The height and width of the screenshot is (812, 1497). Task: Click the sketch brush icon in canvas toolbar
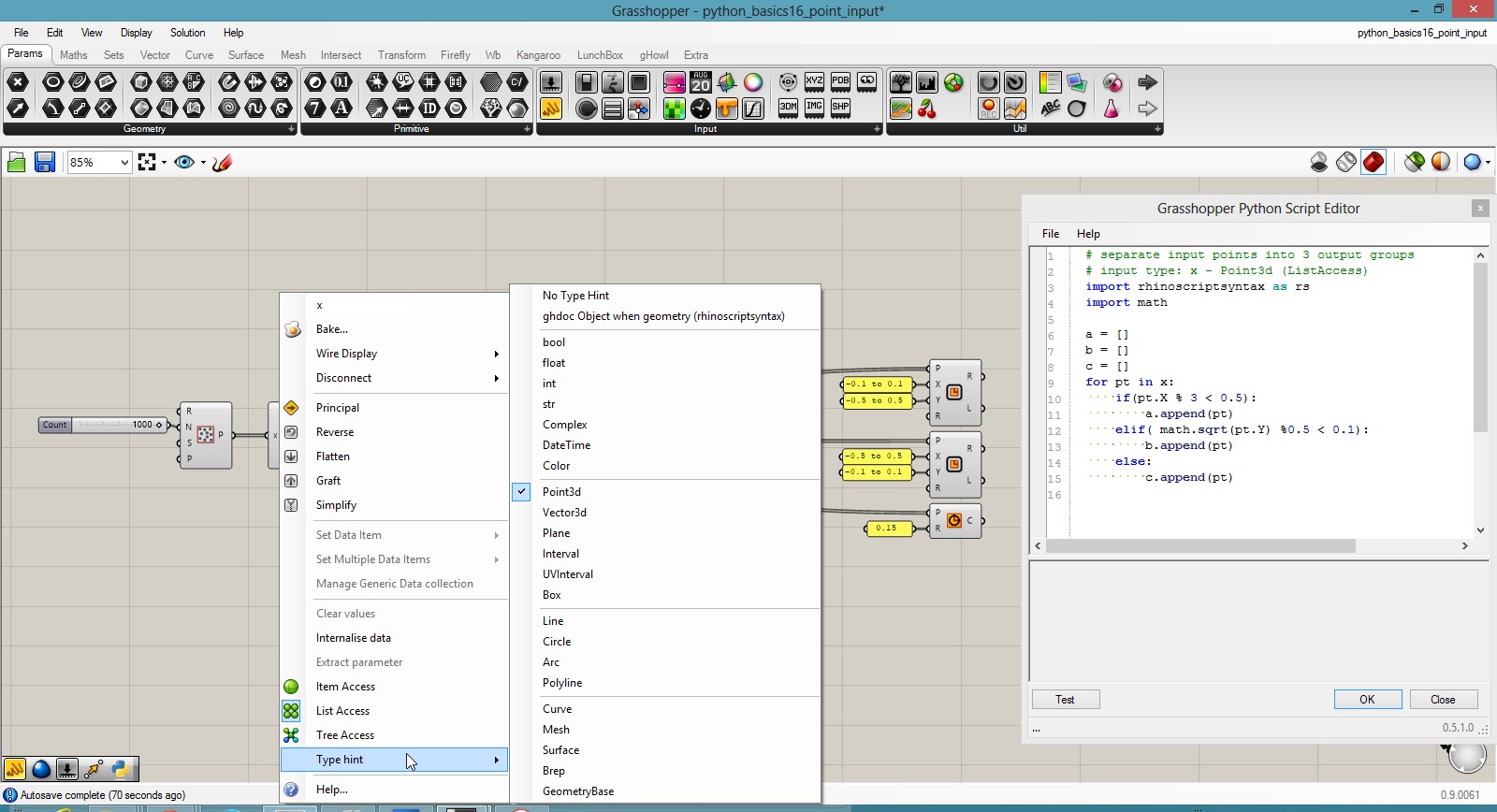click(x=222, y=163)
